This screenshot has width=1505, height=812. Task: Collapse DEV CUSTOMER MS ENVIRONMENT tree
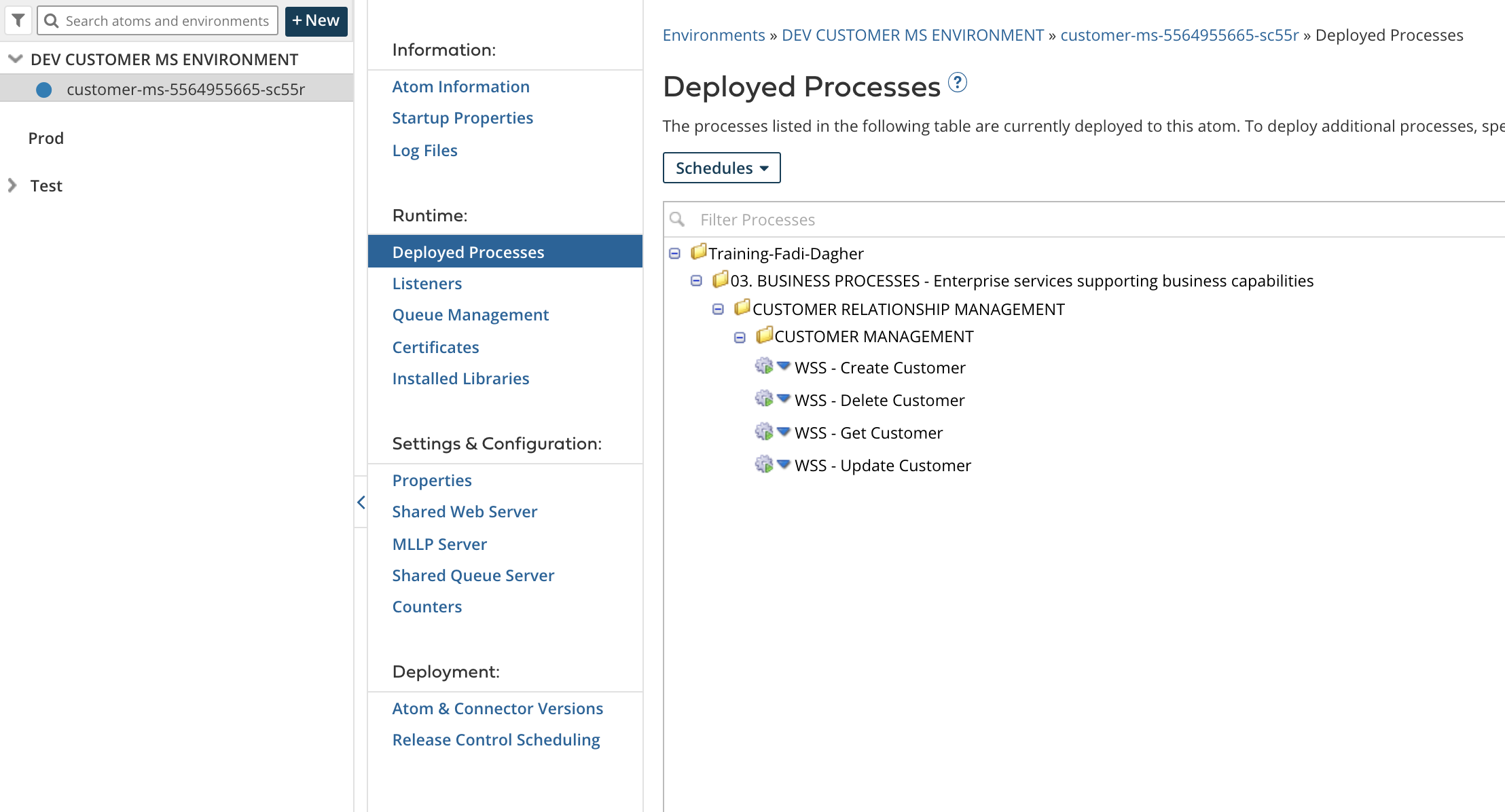click(15, 59)
